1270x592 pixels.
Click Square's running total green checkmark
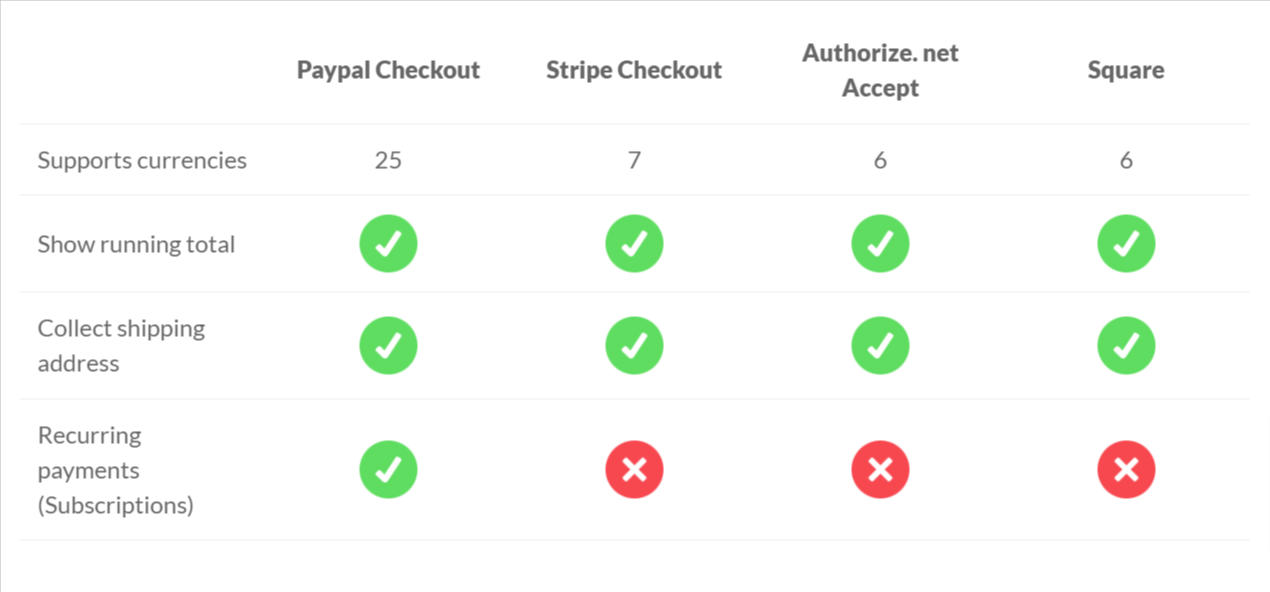[x=1126, y=244]
